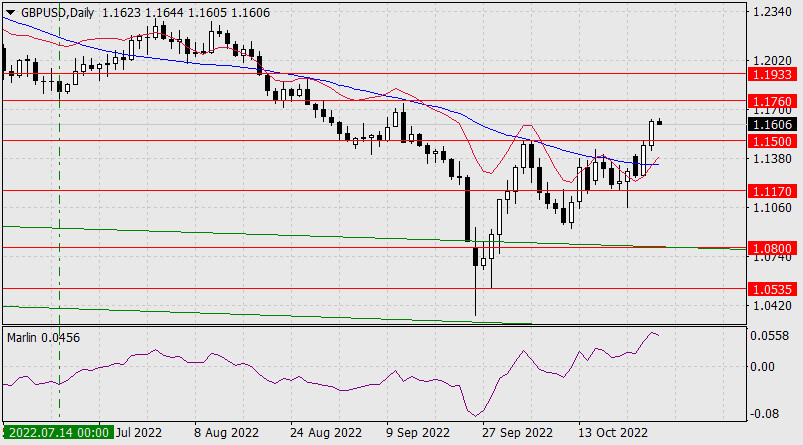This screenshot has height=445, width=803.
Task: Click the 1.1060 price scale value
Action: tap(772, 208)
